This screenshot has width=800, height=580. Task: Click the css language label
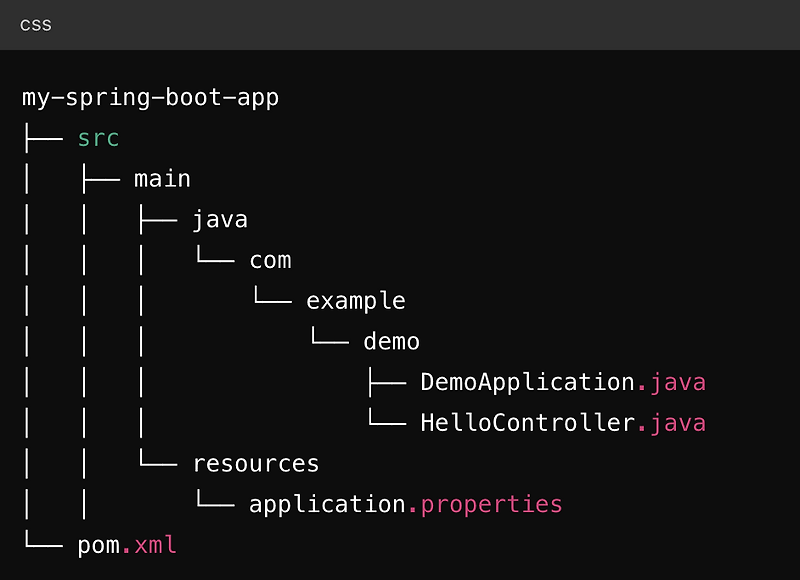36,24
